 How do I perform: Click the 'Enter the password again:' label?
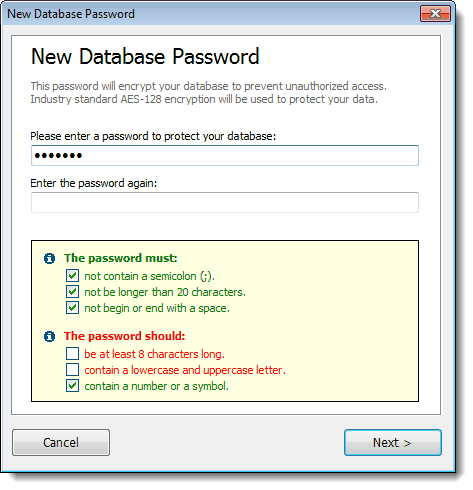pos(94,183)
